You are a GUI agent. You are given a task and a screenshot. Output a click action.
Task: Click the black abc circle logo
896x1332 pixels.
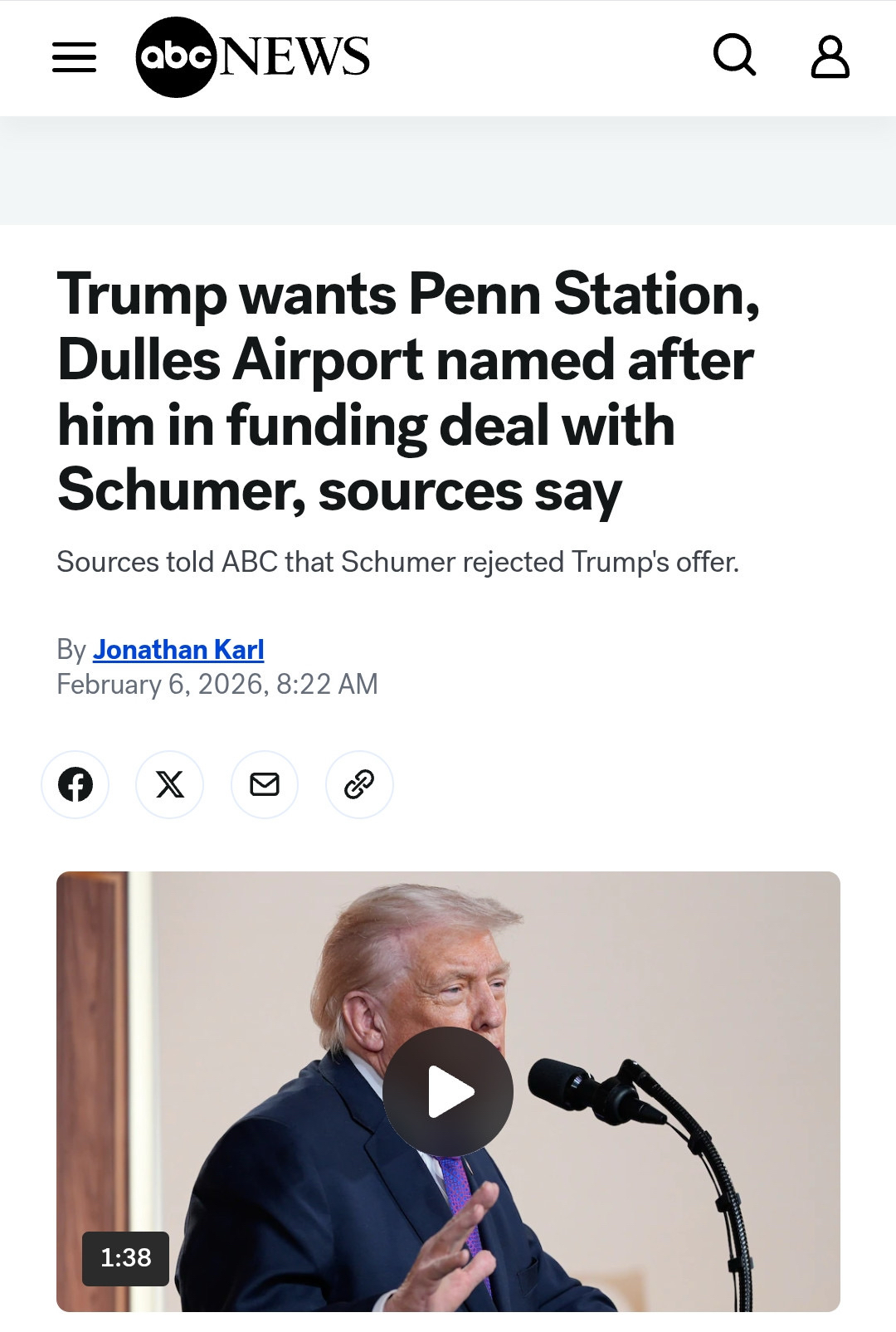[175, 57]
